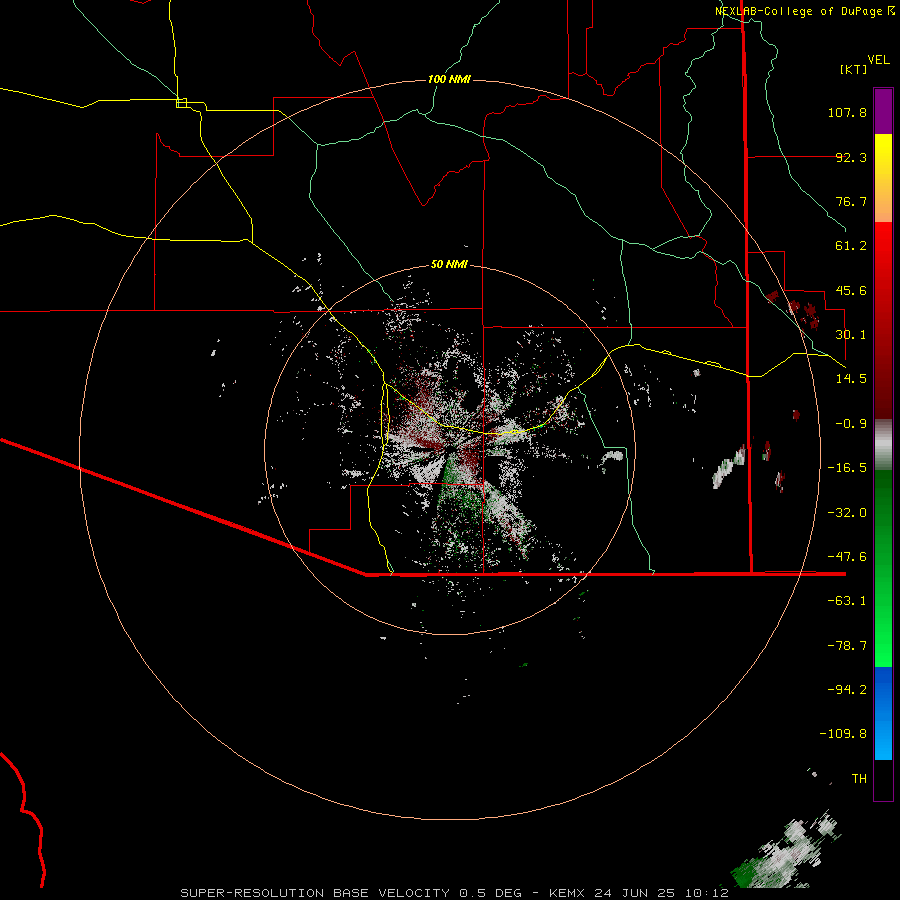900x900 pixels.
Task: Click the -78.7 velocity scale label
Action: coord(847,646)
